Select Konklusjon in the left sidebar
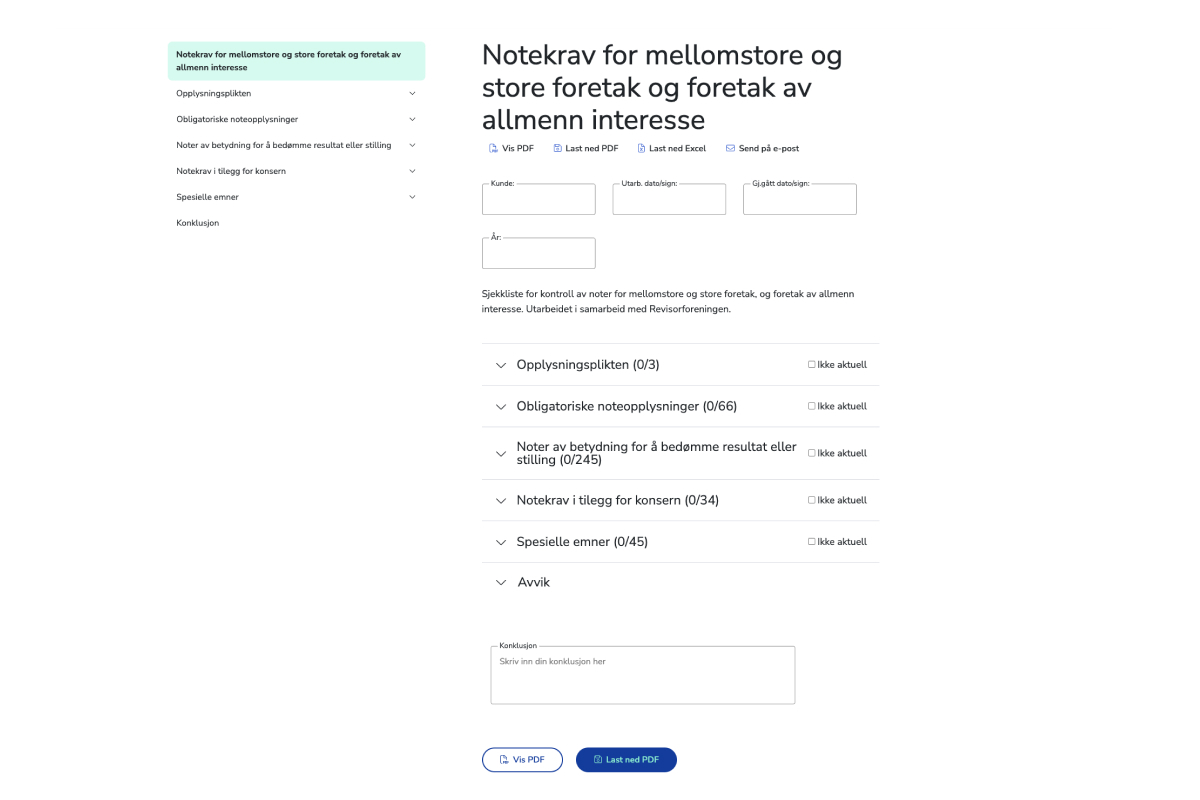This screenshot has height=800, width=1200. (197, 222)
